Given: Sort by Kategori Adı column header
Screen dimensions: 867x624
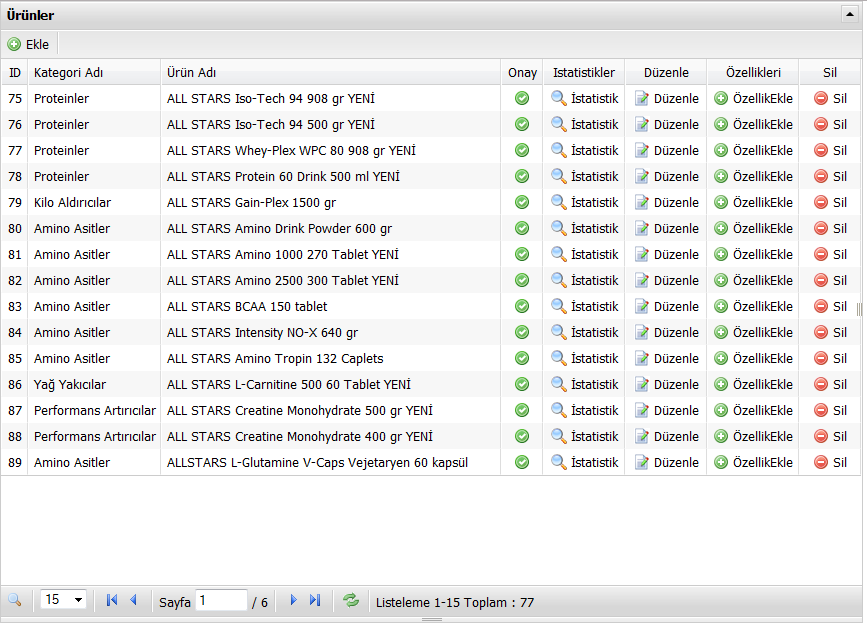Looking at the screenshot, I should [94, 72].
